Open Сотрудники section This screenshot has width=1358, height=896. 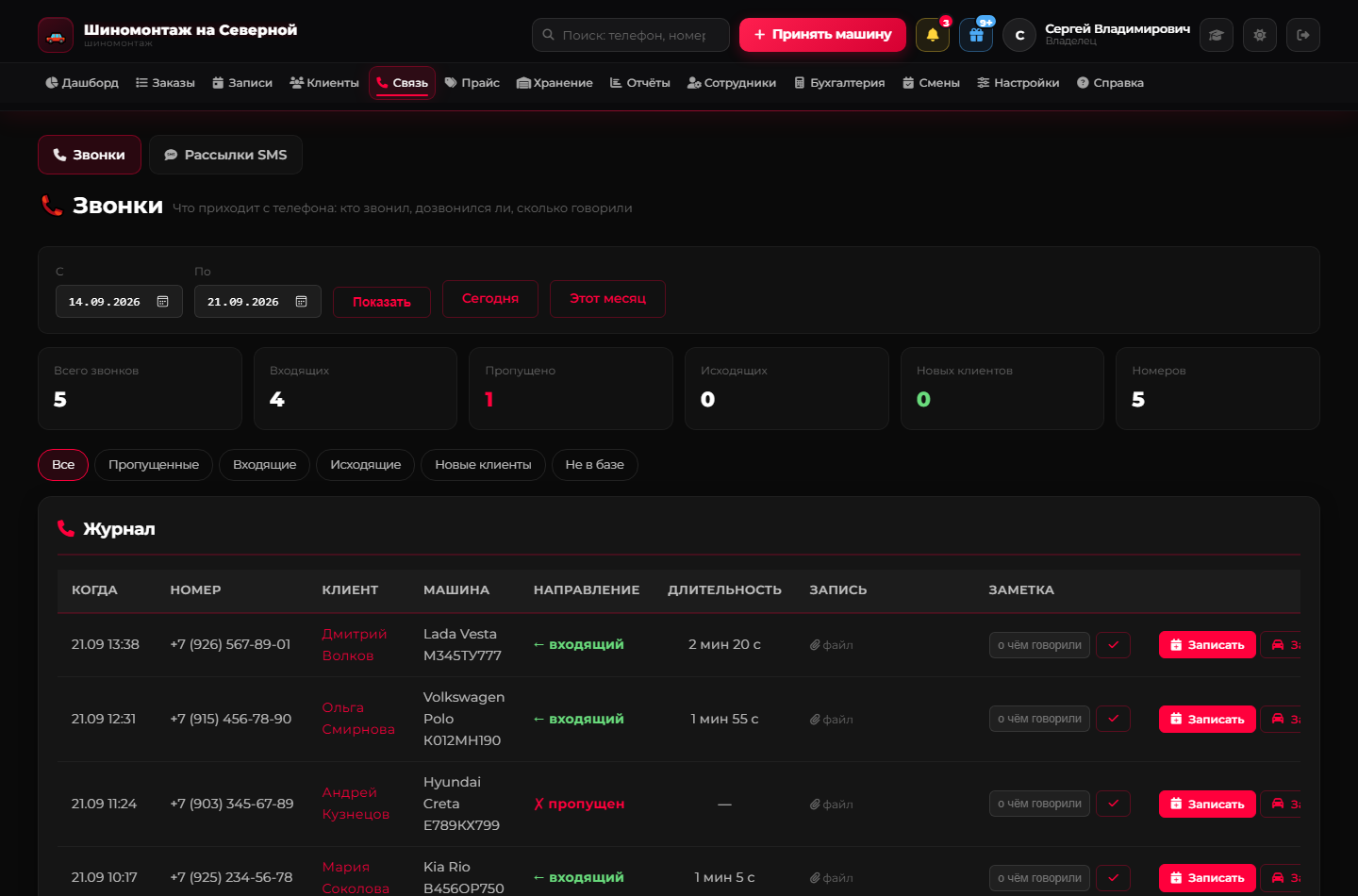[x=732, y=83]
